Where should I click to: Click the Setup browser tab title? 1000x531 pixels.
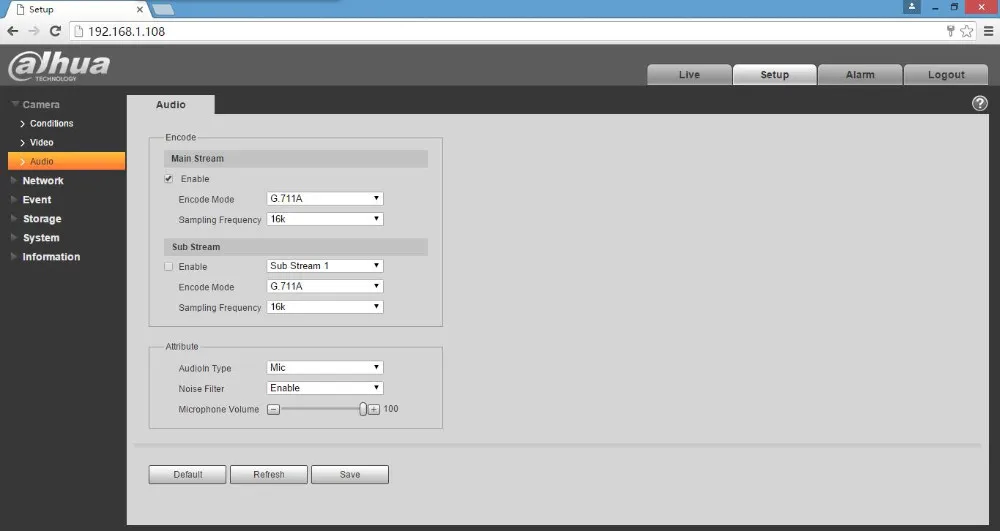[41, 10]
